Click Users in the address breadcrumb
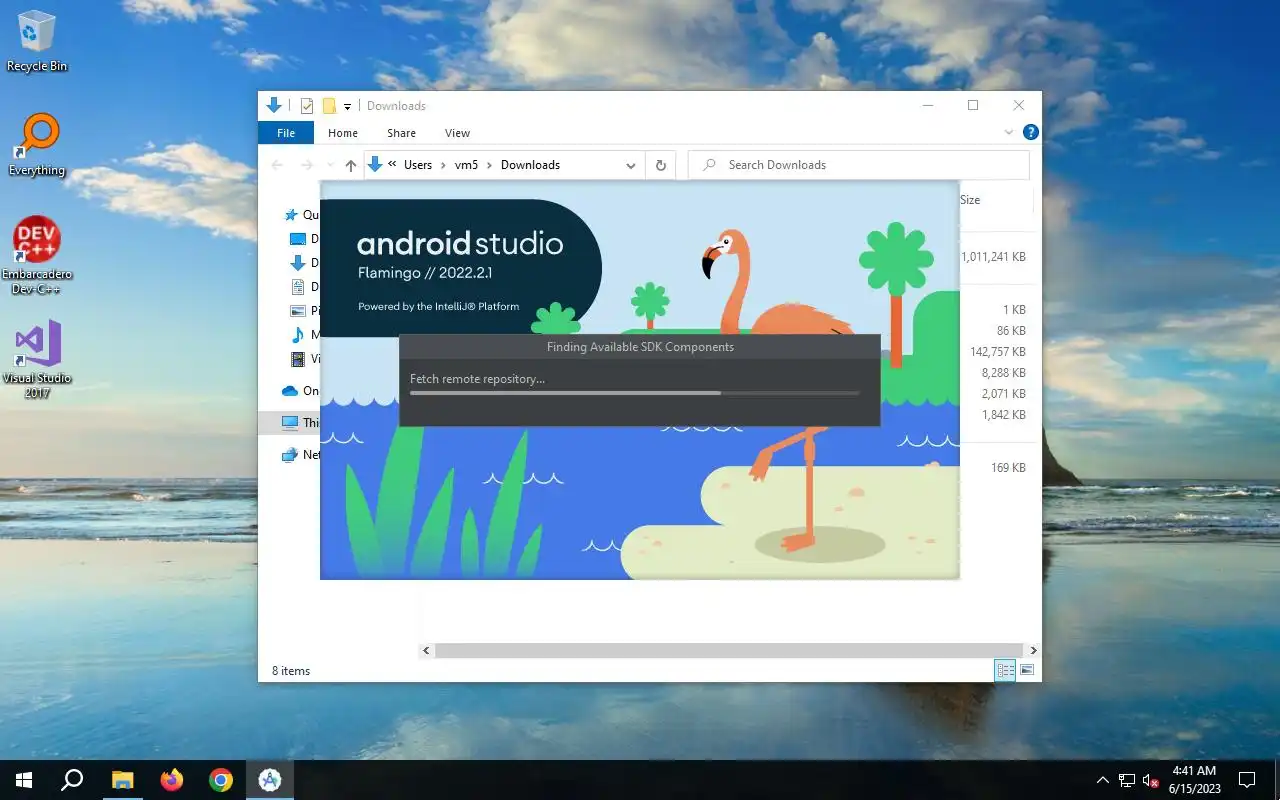 click(x=418, y=165)
